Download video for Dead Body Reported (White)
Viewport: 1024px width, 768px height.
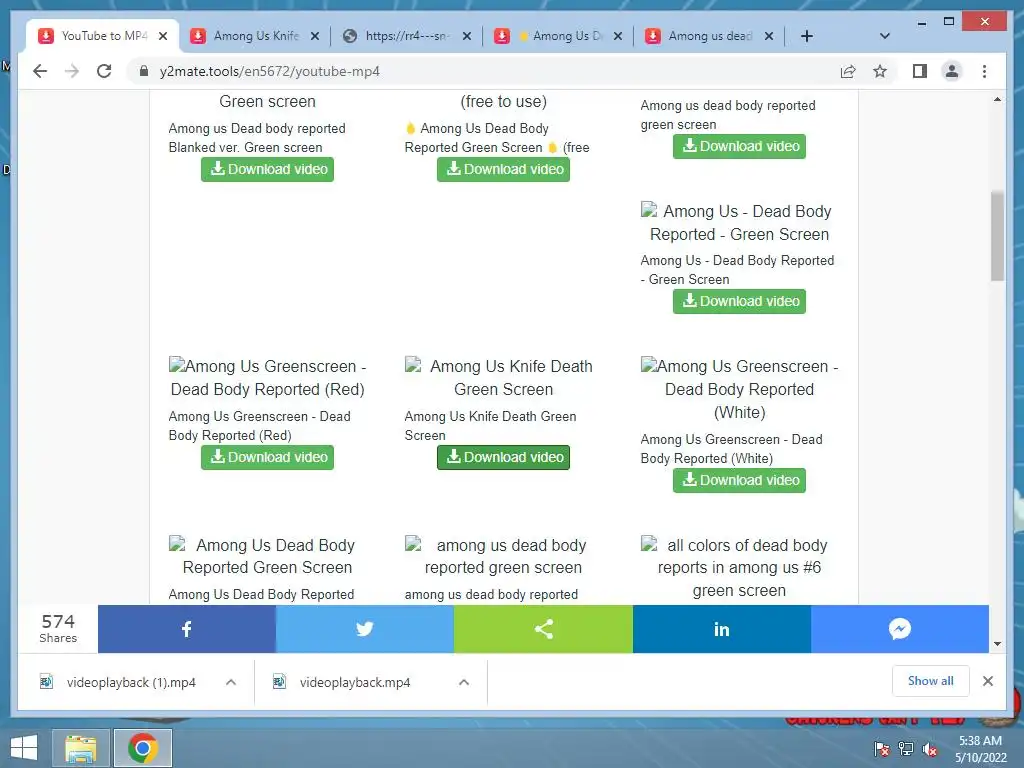point(739,480)
